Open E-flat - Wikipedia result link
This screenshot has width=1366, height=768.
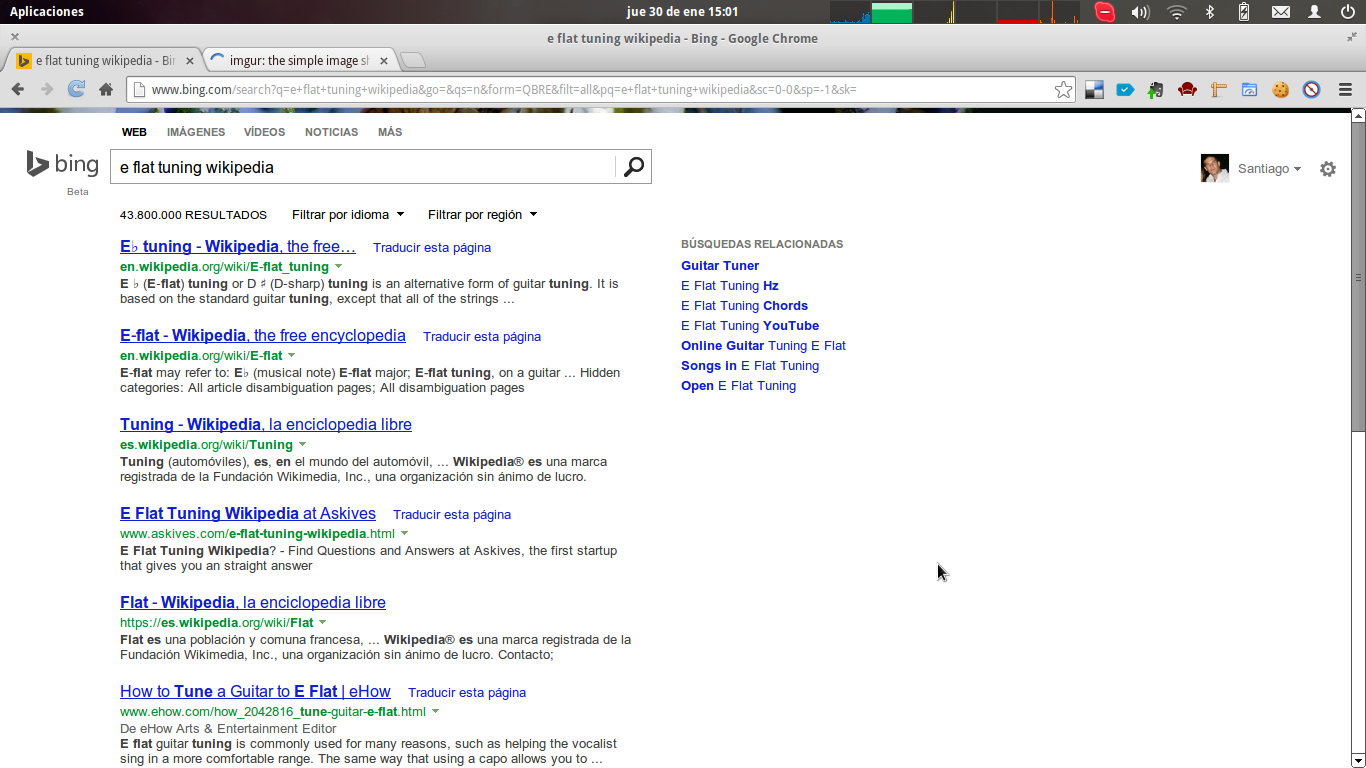click(263, 336)
